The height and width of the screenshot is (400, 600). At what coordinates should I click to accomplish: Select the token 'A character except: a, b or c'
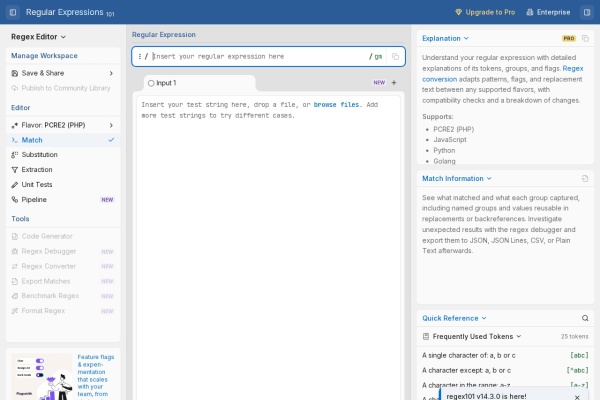pos(505,371)
